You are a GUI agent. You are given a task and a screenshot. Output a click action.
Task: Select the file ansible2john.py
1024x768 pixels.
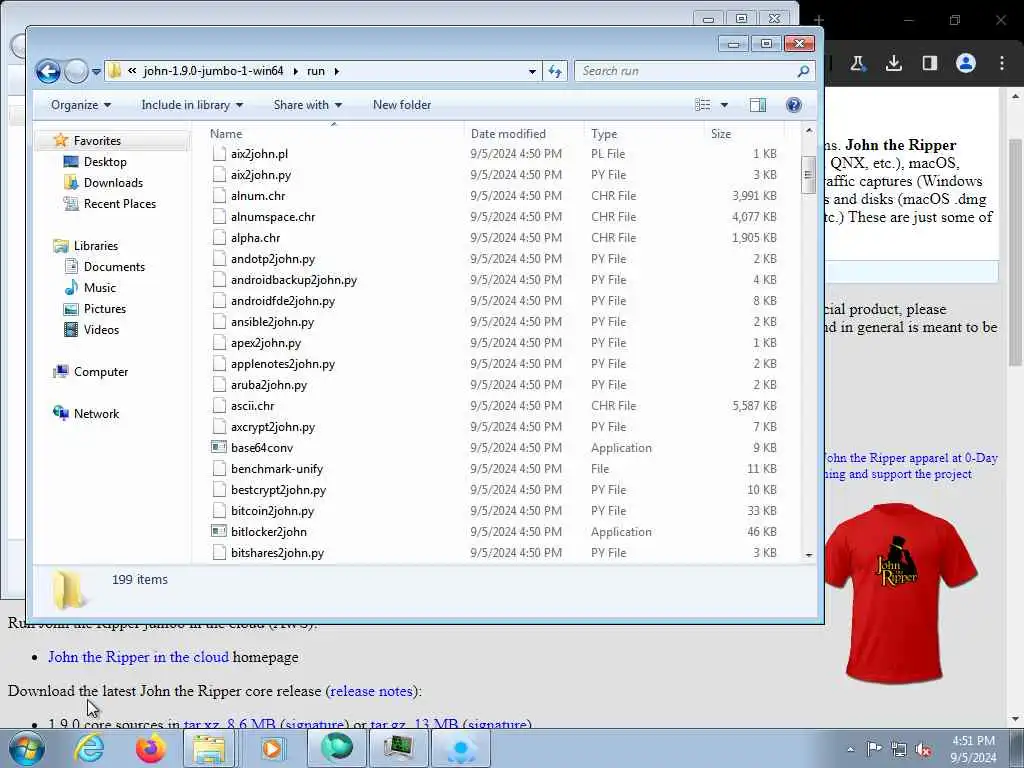(272, 322)
